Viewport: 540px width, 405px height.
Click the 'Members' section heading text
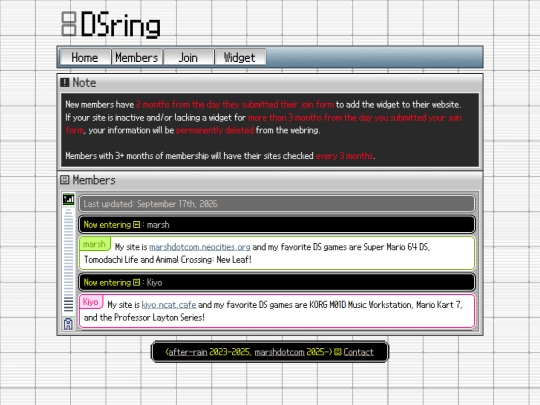pos(94,180)
